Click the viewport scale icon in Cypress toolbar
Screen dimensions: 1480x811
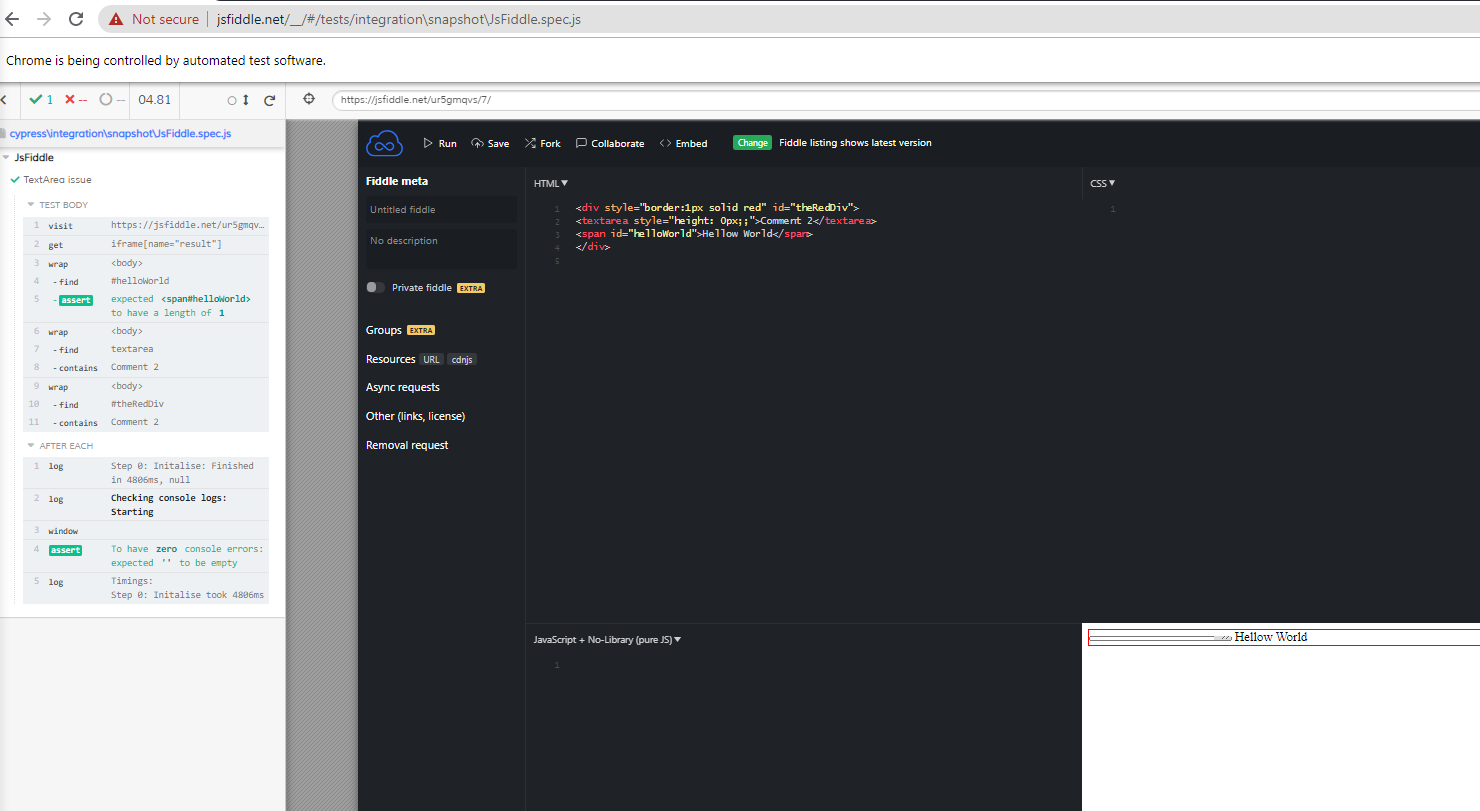pyautogui.click(x=245, y=100)
